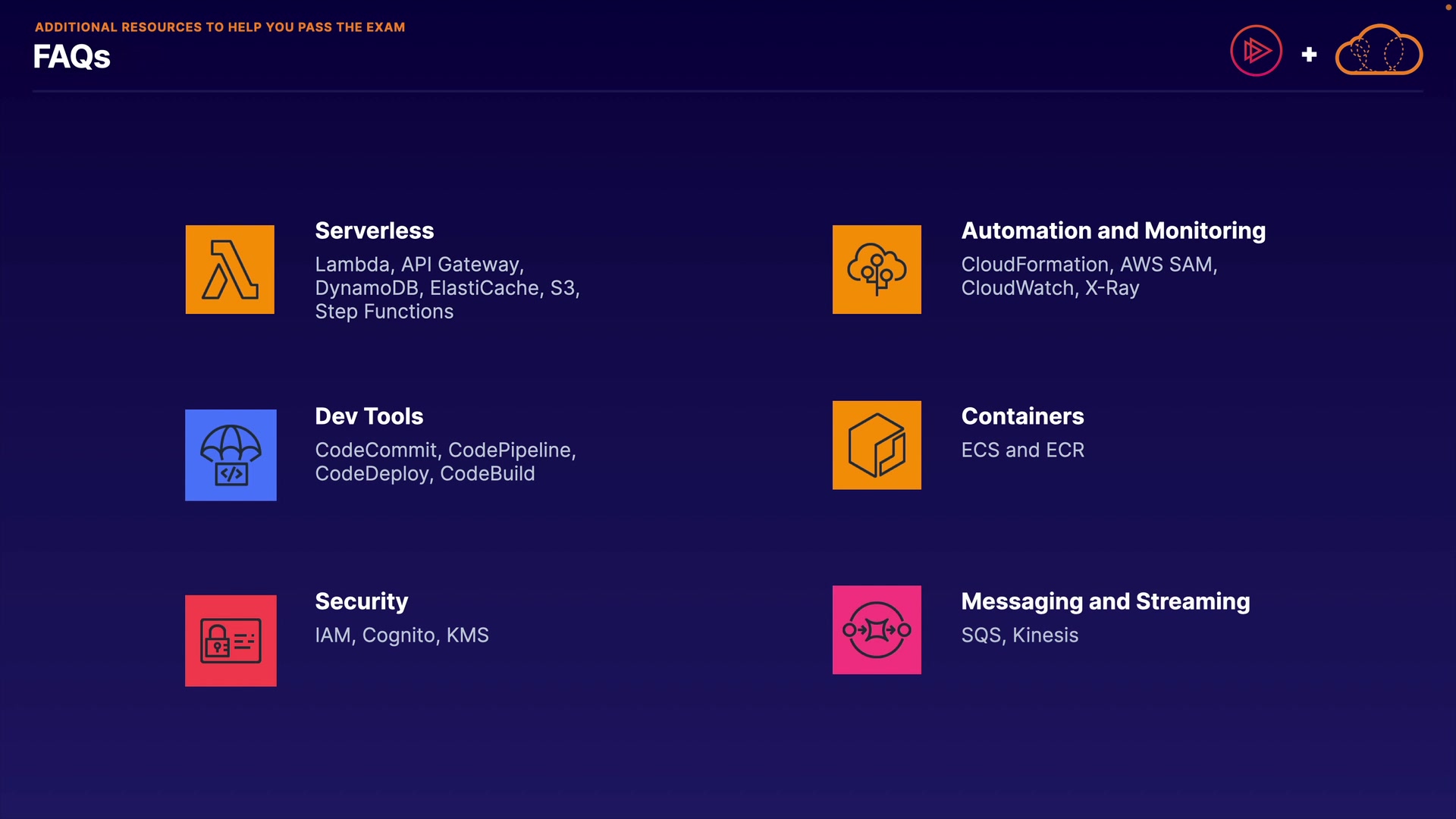Image resolution: width=1456 pixels, height=819 pixels.
Task: Open the Security heading
Action: 361,601
